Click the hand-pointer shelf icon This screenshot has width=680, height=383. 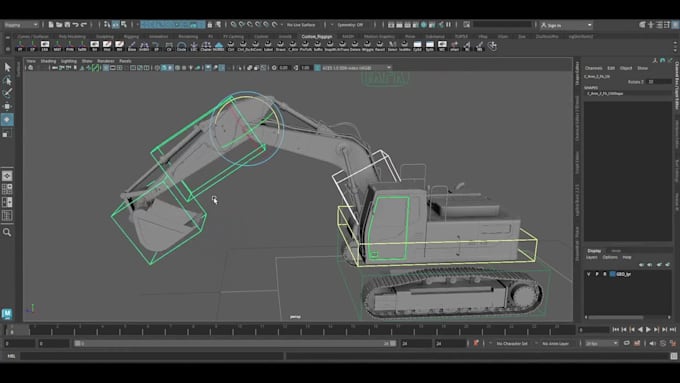point(492,46)
